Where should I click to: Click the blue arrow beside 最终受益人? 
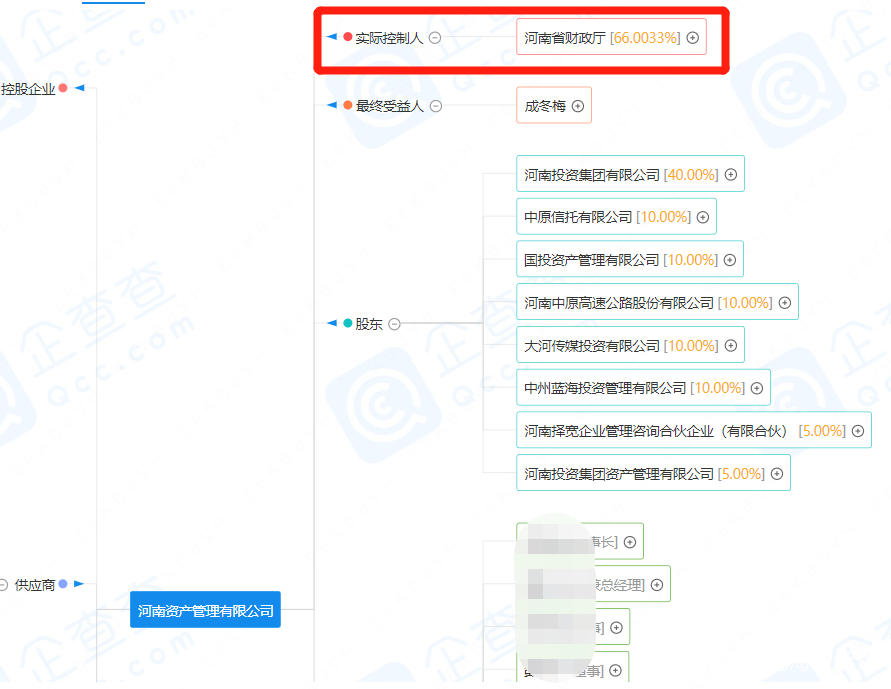[x=332, y=105]
